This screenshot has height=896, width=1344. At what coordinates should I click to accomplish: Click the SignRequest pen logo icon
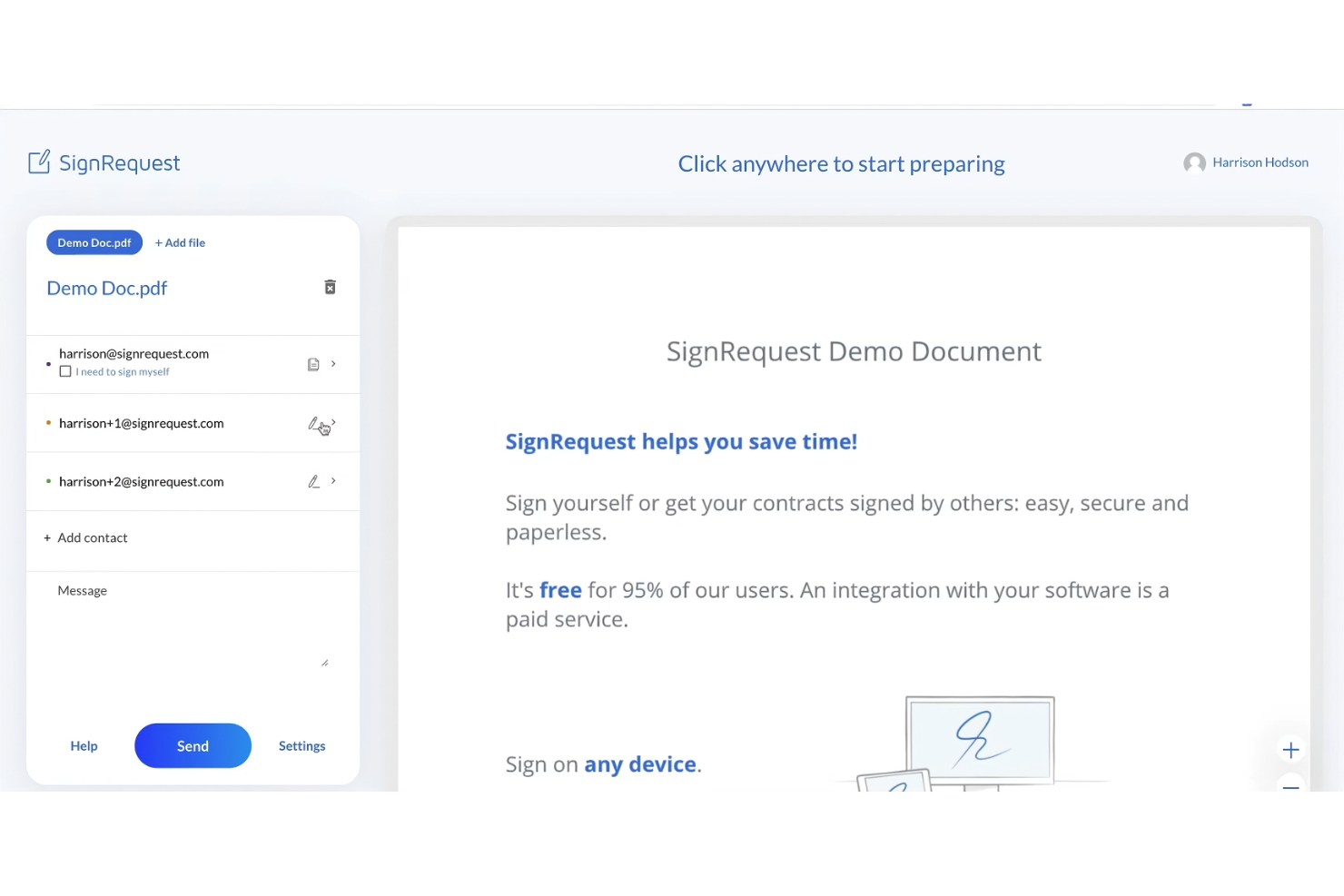[x=40, y=162]
